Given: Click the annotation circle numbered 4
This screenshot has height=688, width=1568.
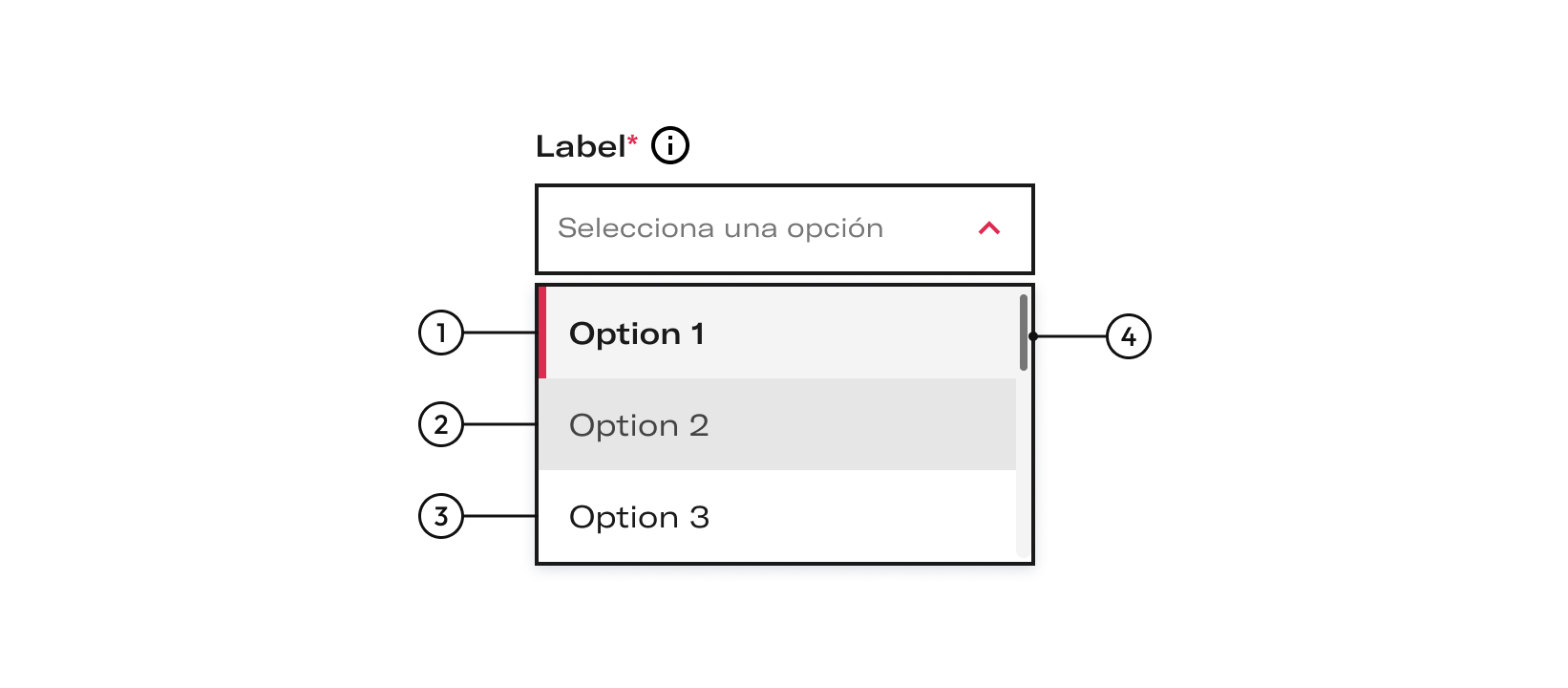Looking at the screenshot, I should coord(1129,336).
